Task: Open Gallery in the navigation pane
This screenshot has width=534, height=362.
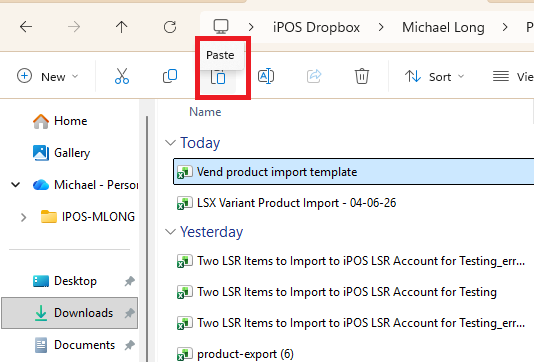Action: tap(61, 153)
